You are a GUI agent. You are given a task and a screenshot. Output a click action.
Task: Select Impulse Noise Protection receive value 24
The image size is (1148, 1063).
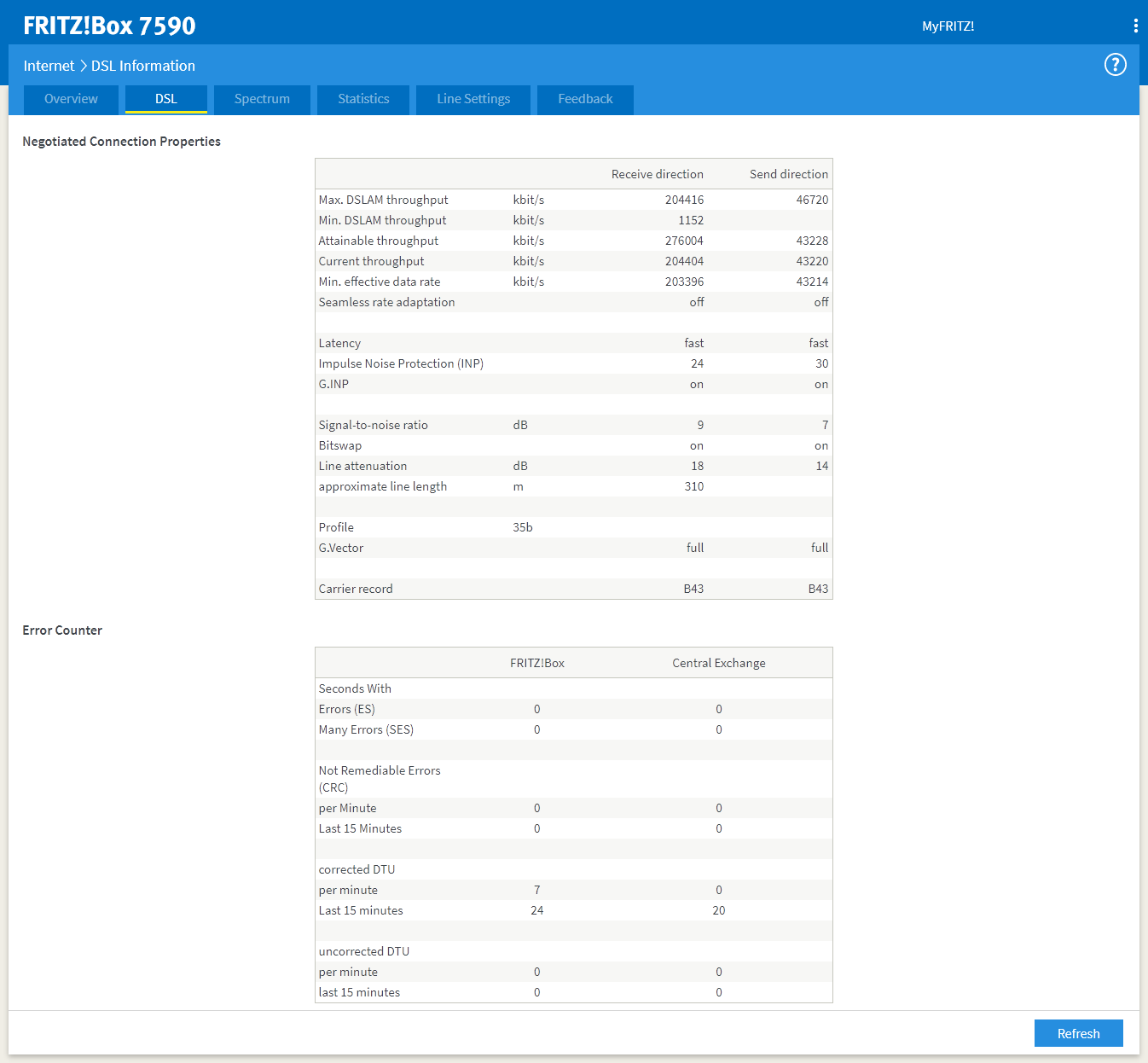[x=697, y=363]
